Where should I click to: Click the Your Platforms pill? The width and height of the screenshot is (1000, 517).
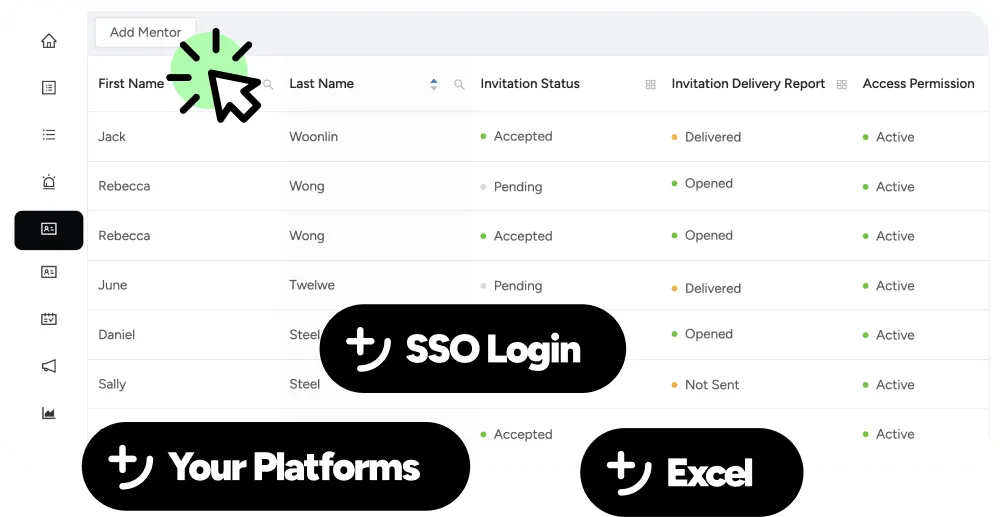(x=276, y=466)
